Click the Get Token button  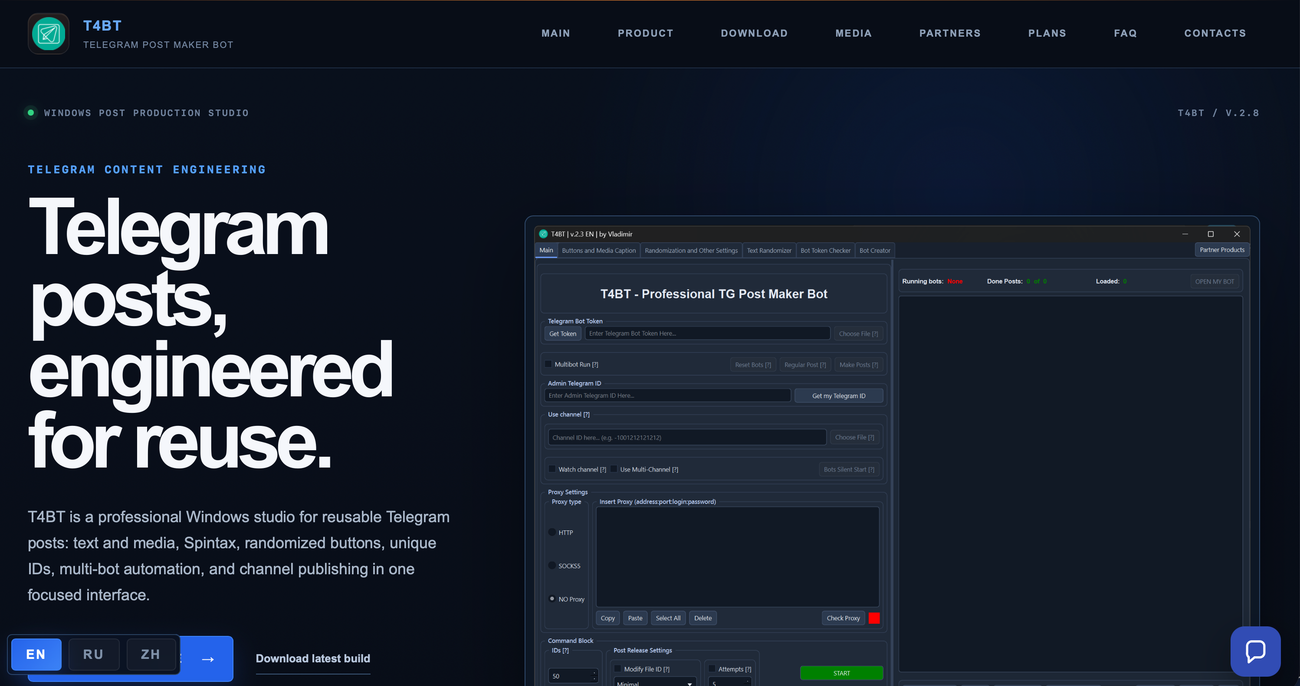tap(563, 334)
